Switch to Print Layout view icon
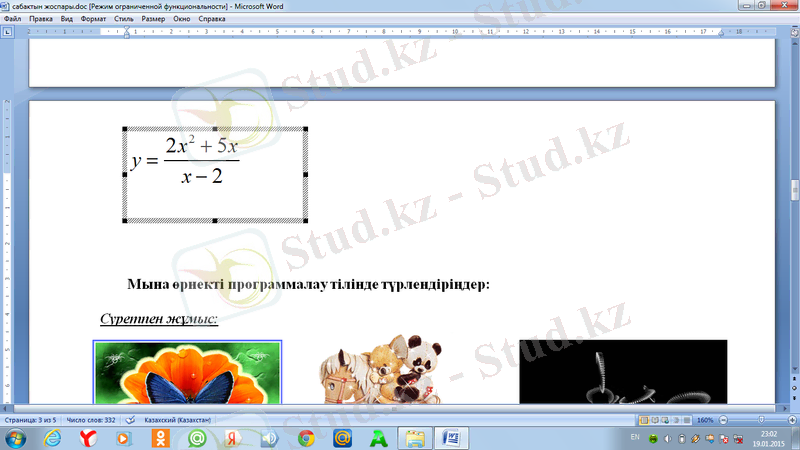This screenshot has height=450, width=800. pos(645,421)
